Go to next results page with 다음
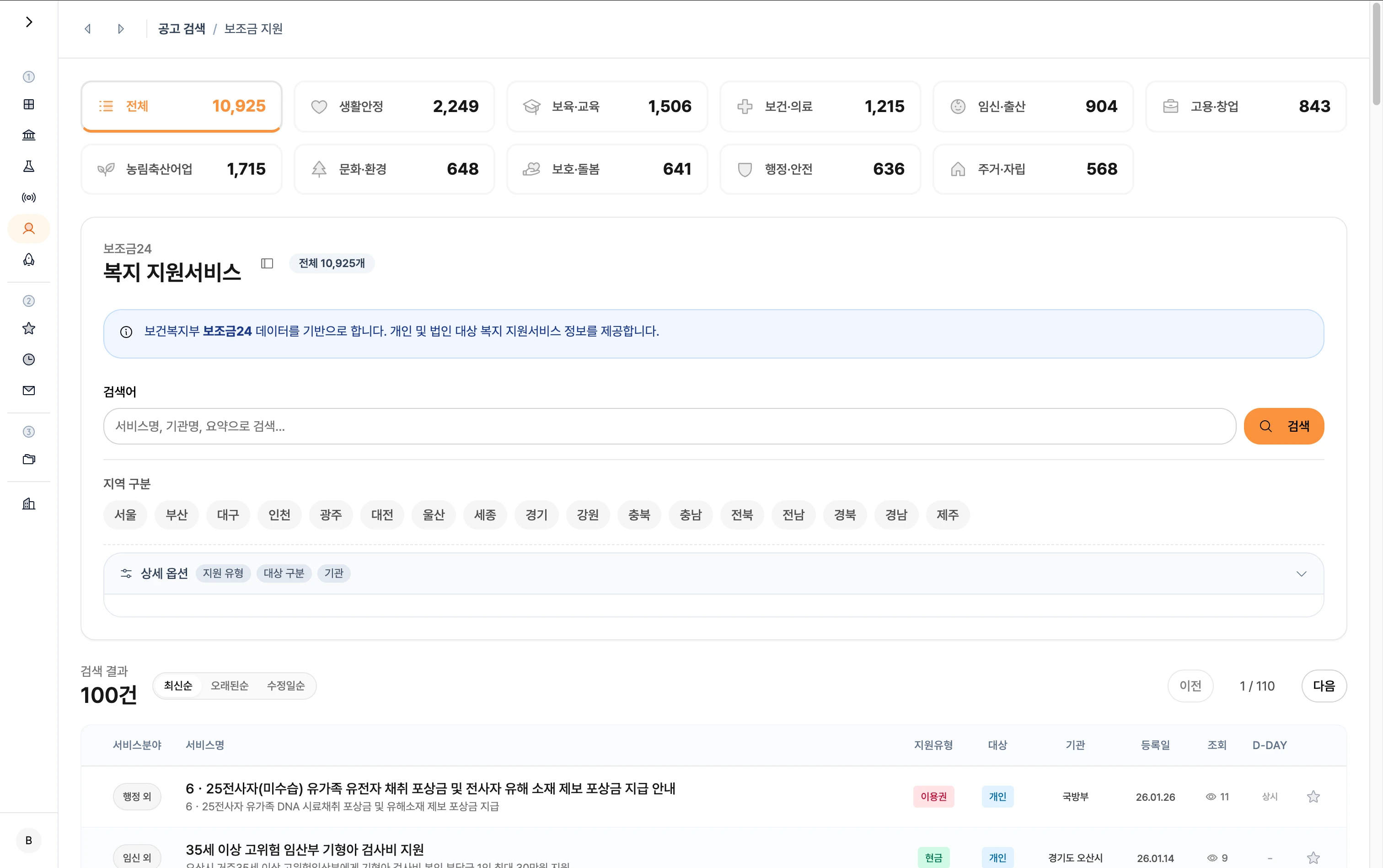This screenshot has height=868, width=1383. coord(1323,686)
